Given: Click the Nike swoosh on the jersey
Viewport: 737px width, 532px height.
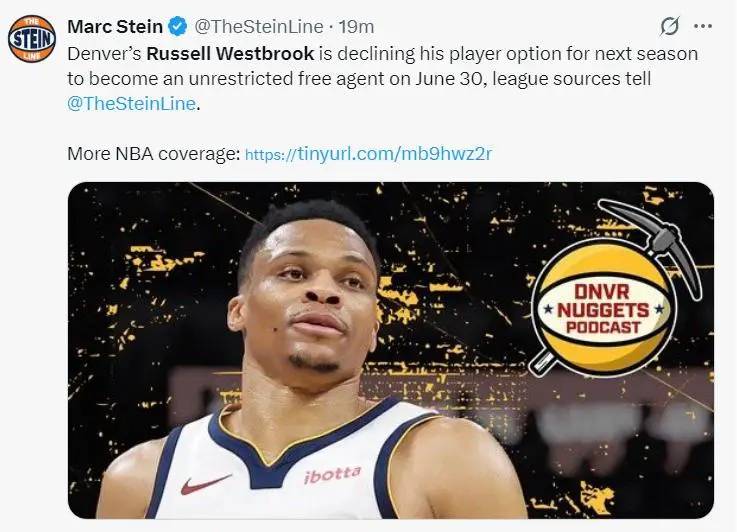Looking at the screenshot, I should [x=205, y=484].
